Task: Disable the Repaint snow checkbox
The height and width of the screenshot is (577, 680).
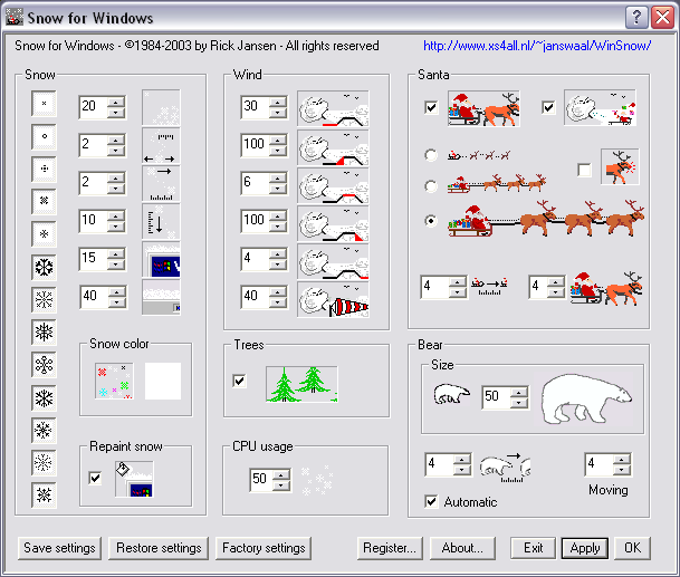Action: click(95, 478)
